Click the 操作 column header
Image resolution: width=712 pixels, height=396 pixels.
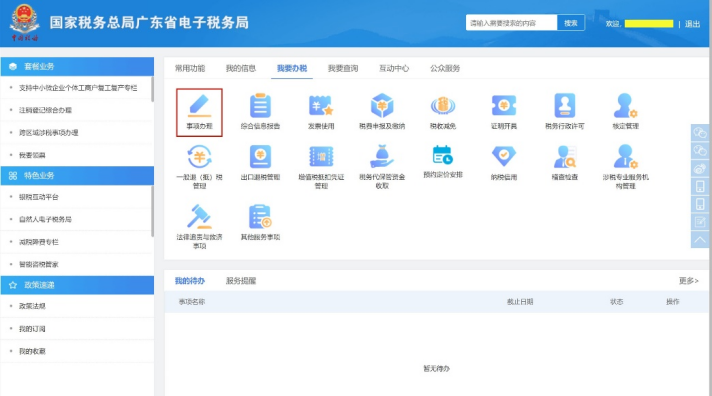tap(672, 302)
